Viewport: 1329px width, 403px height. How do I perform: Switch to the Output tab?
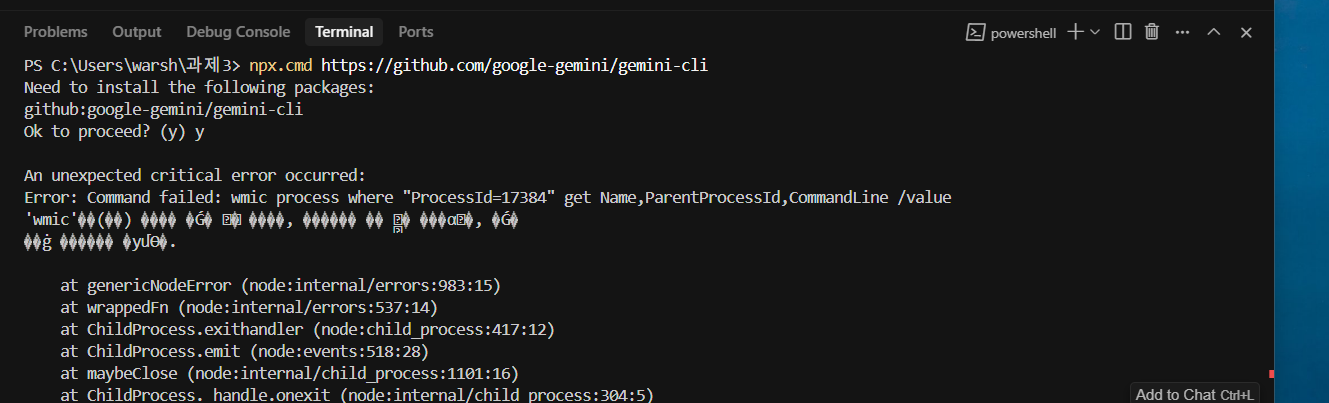[137, 32]
